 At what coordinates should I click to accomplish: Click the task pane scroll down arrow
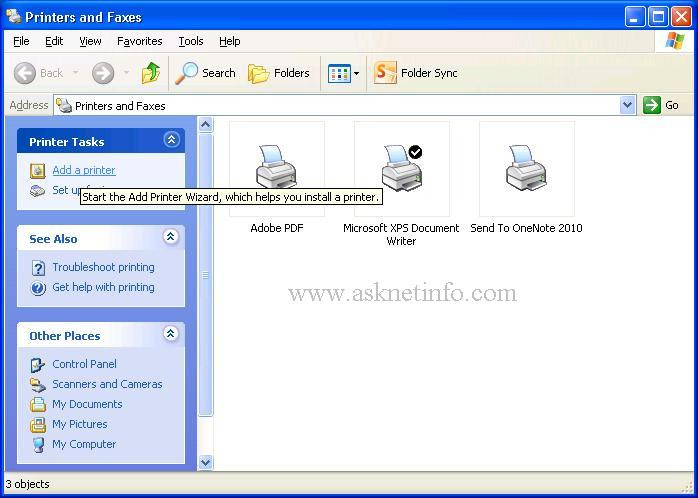[x=205, y=462]
